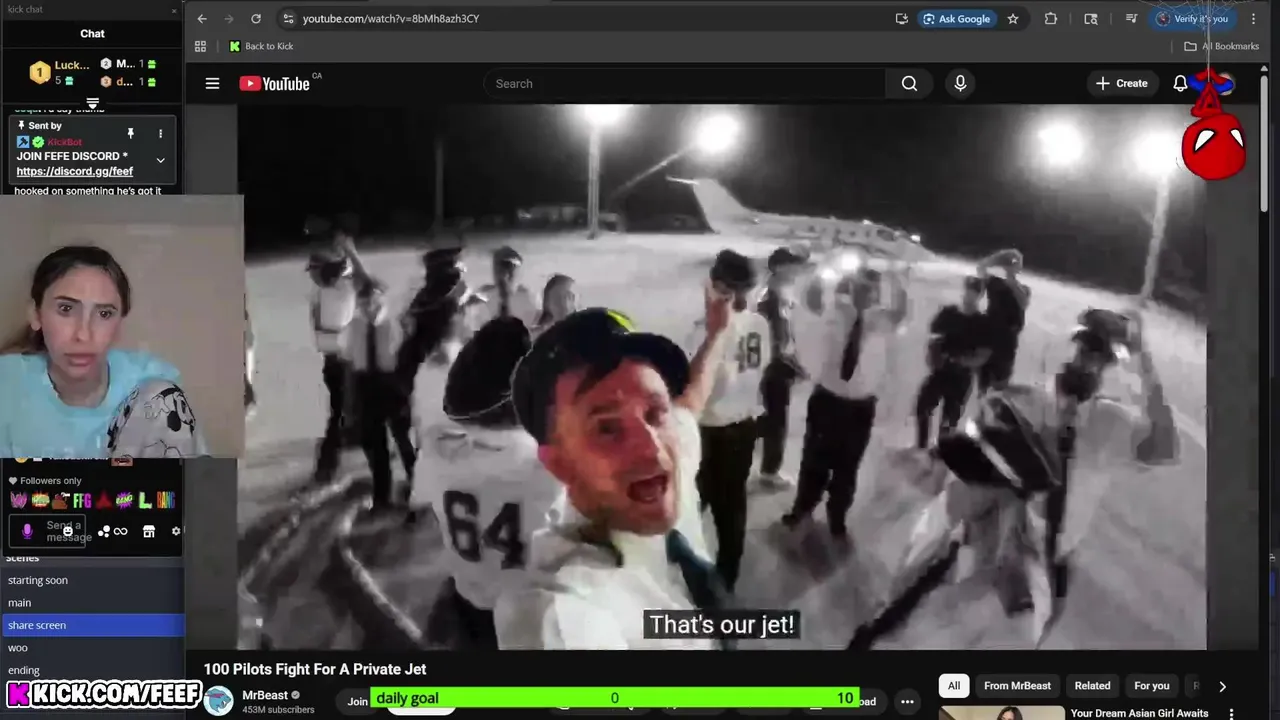Select the FFG emote in chat
The image size is (1280, 720).
point(81,500)
